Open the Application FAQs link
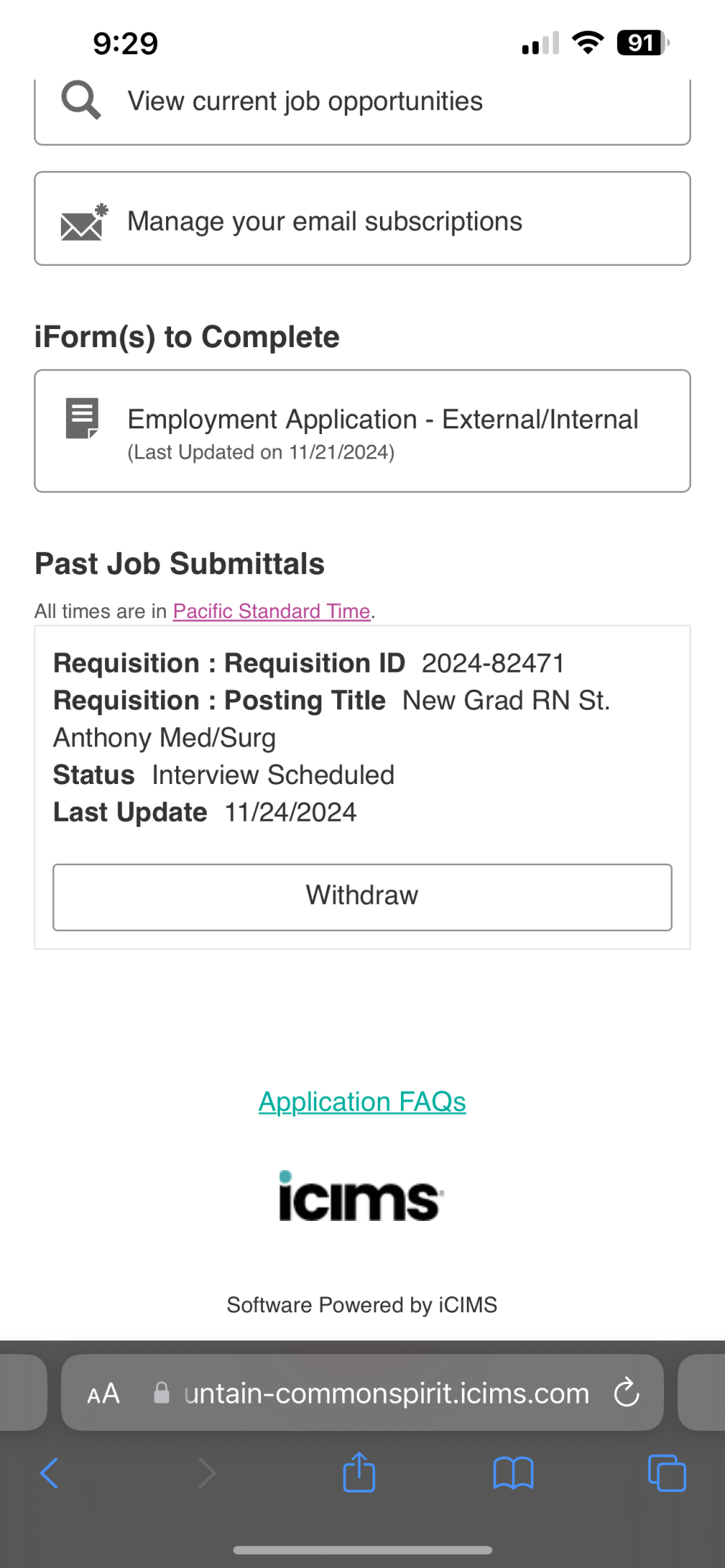Viewport: 725px width, 1568px height. click(x=362, y=1102)
